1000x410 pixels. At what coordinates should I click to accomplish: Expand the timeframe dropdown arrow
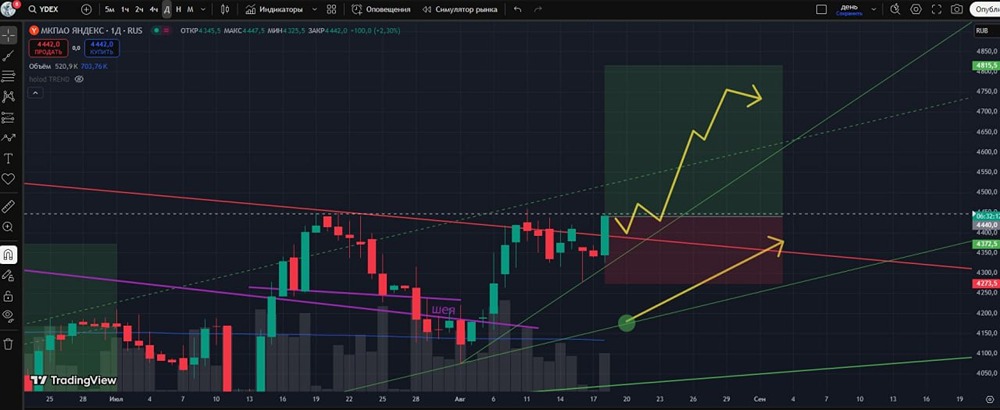tap(203, 10)
